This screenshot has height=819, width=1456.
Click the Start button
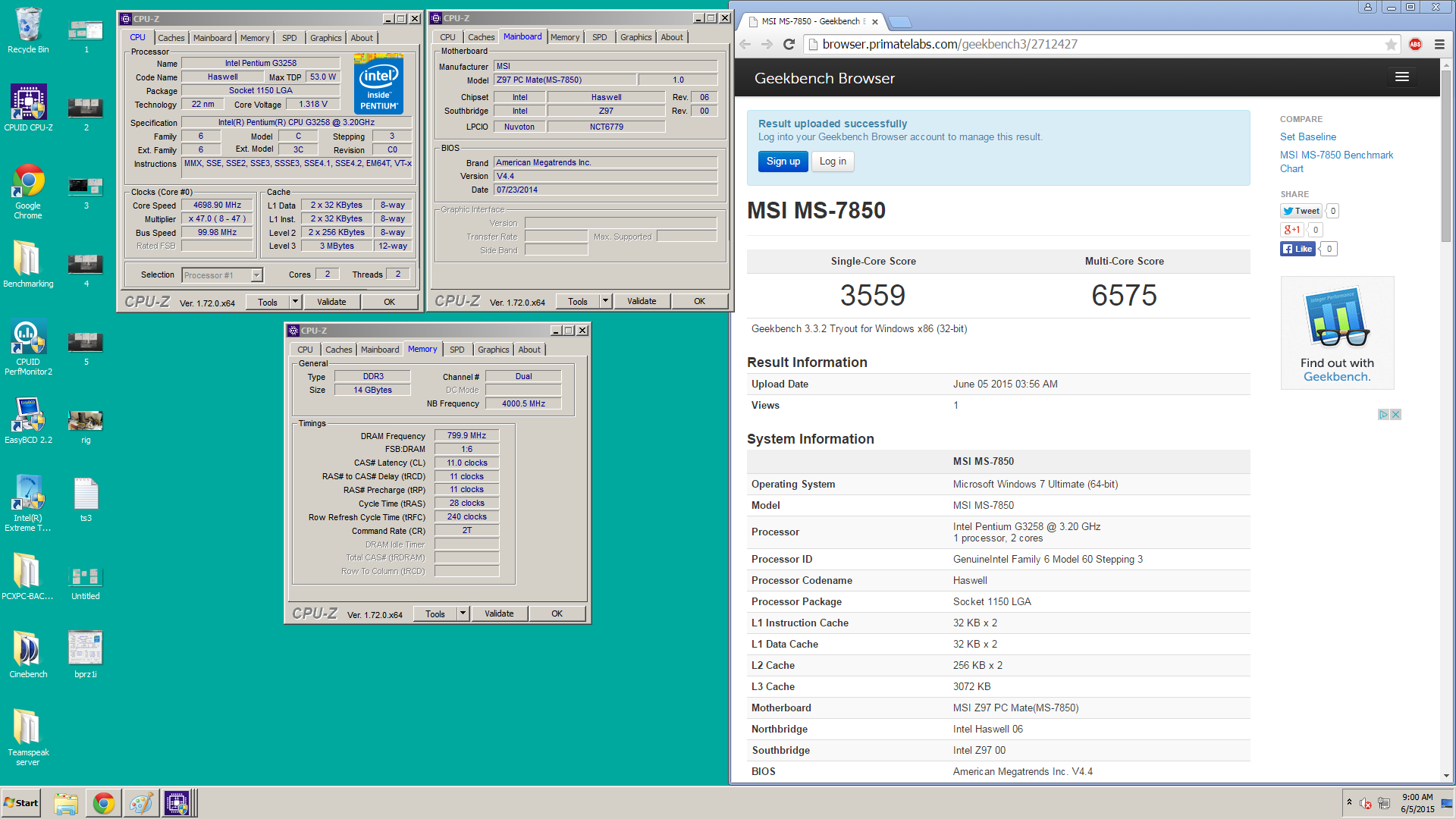coord(20,803)
